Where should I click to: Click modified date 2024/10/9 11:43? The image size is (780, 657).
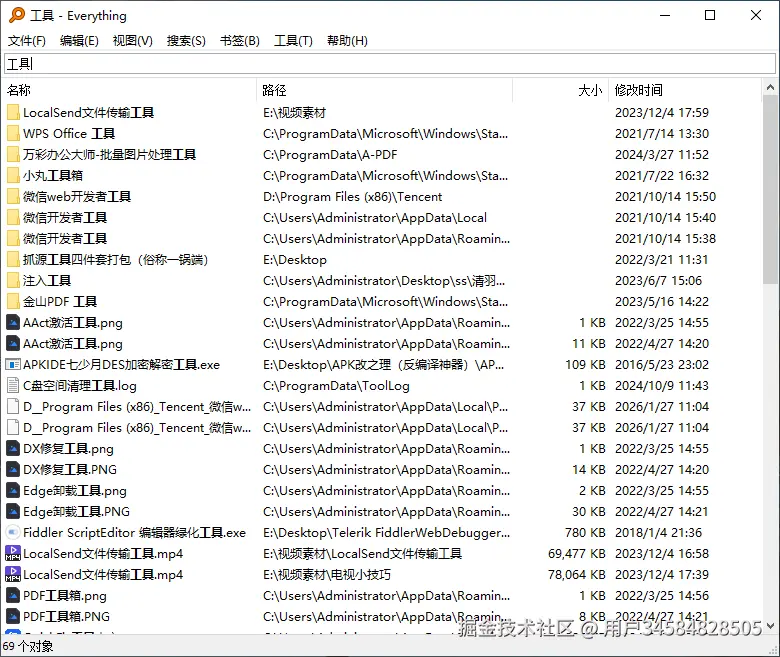(x=662, y=385)
